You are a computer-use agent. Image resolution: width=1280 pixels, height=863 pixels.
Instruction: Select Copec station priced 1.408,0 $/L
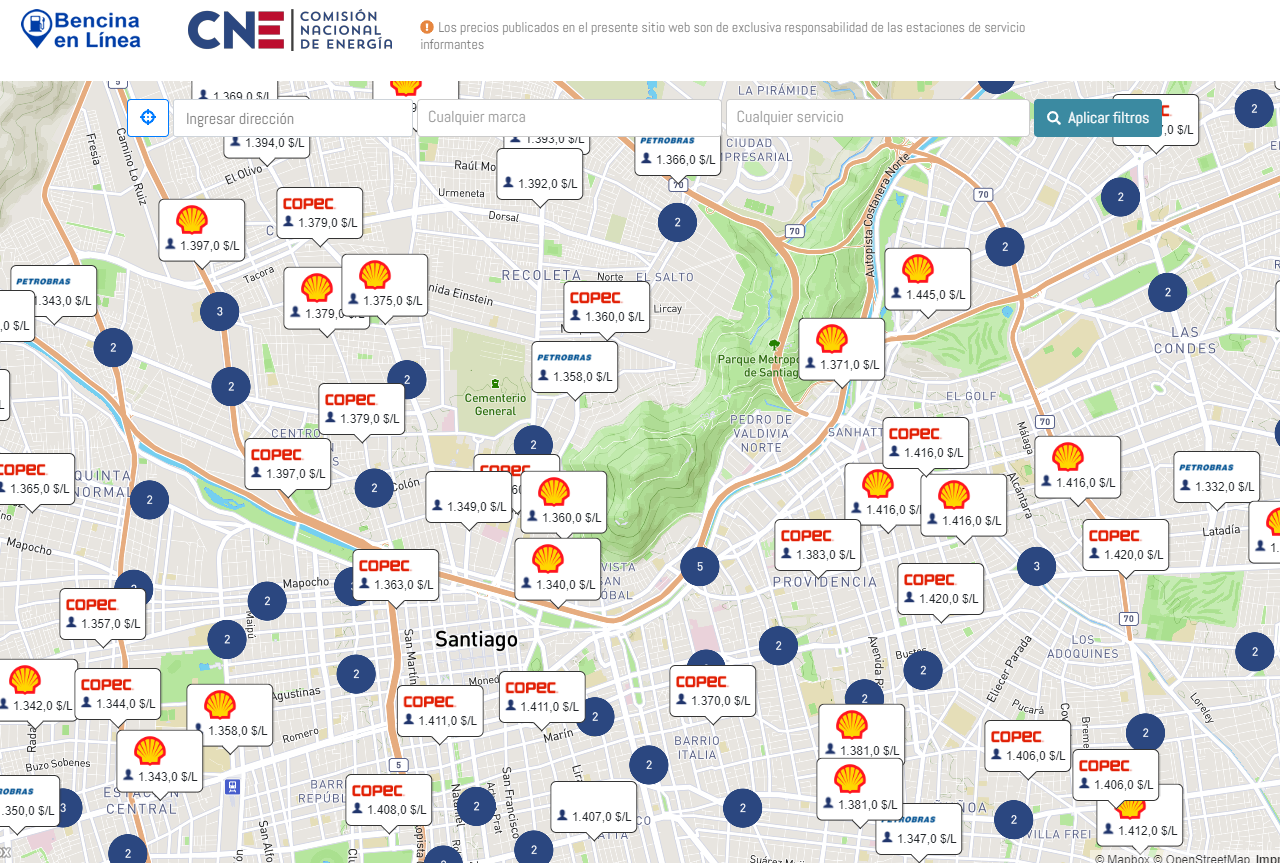pyautogui.click(x=389, y=800)
